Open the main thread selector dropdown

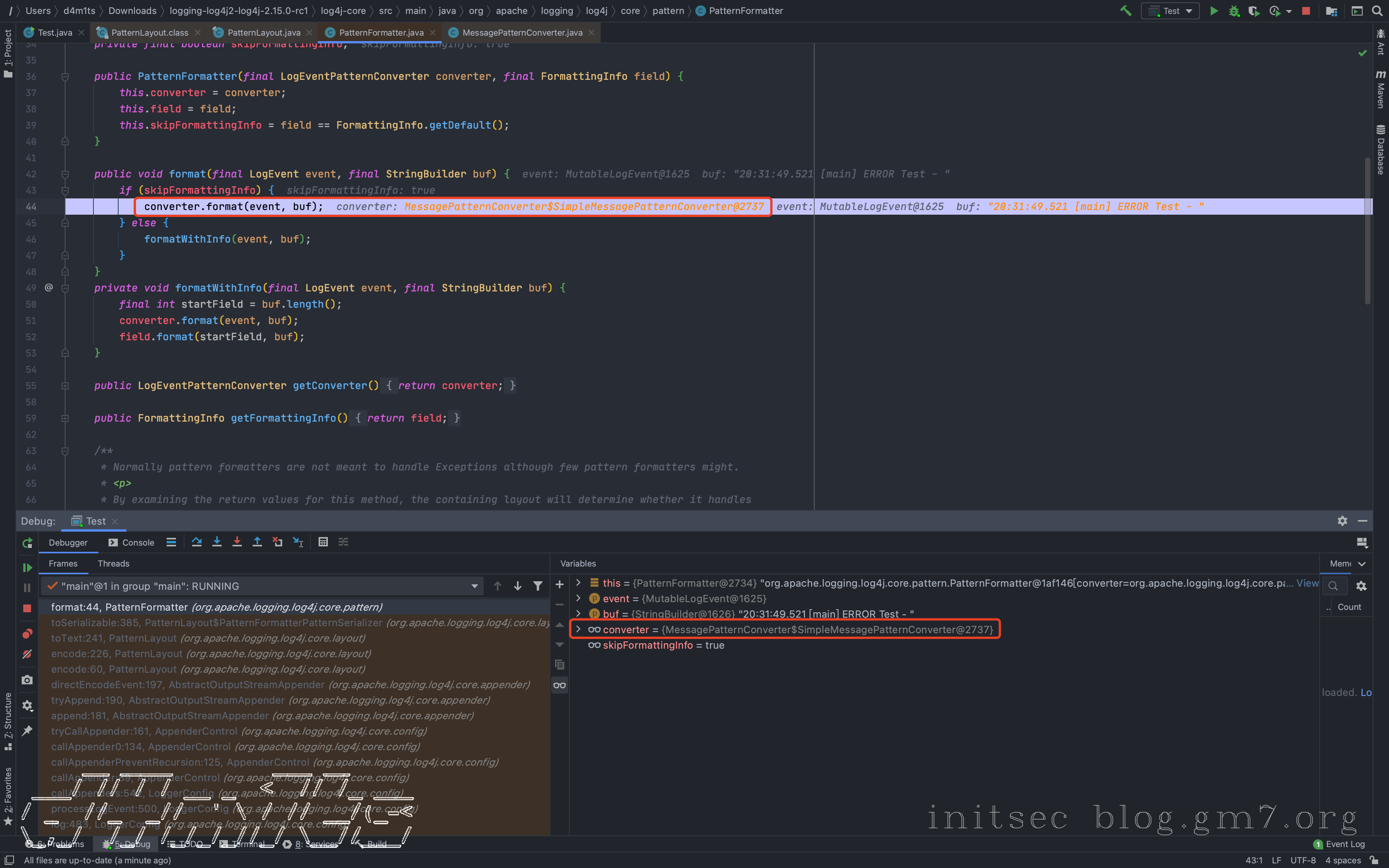pos(474,586)
